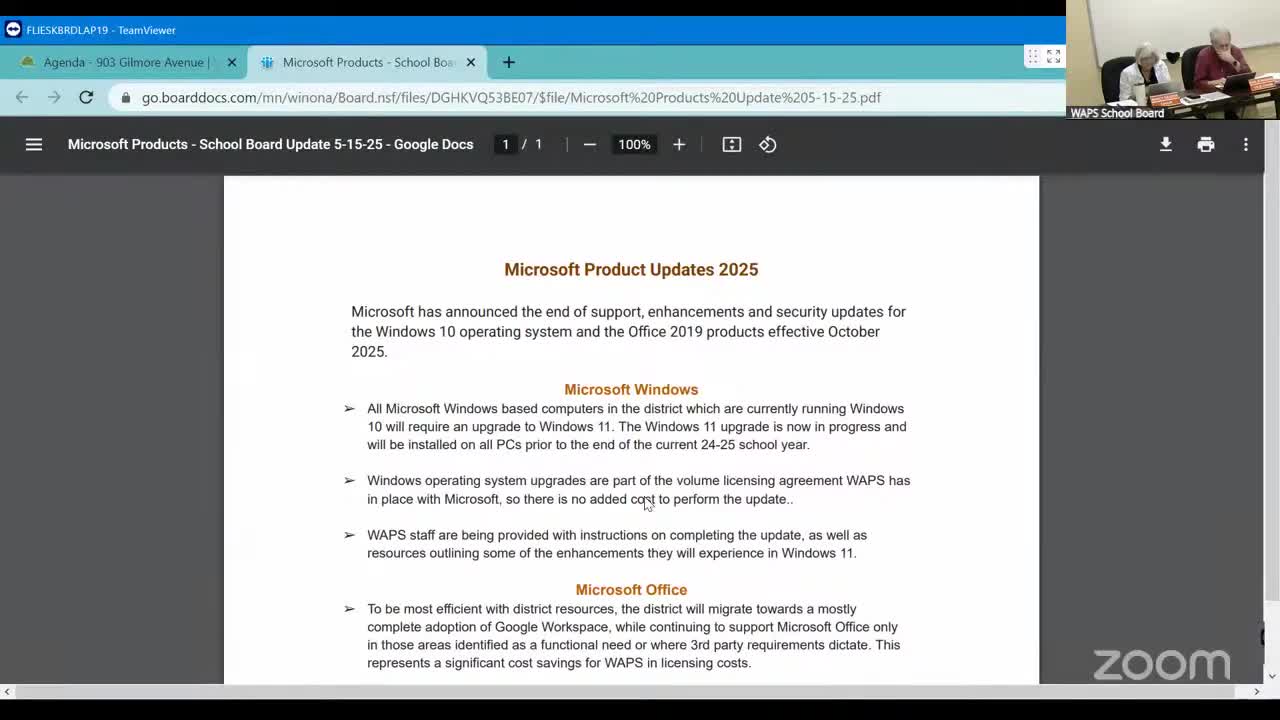The image size is (1280, 720).
Task: Open the PDF viewer sidebar menu
Action: tap(34, 144)
